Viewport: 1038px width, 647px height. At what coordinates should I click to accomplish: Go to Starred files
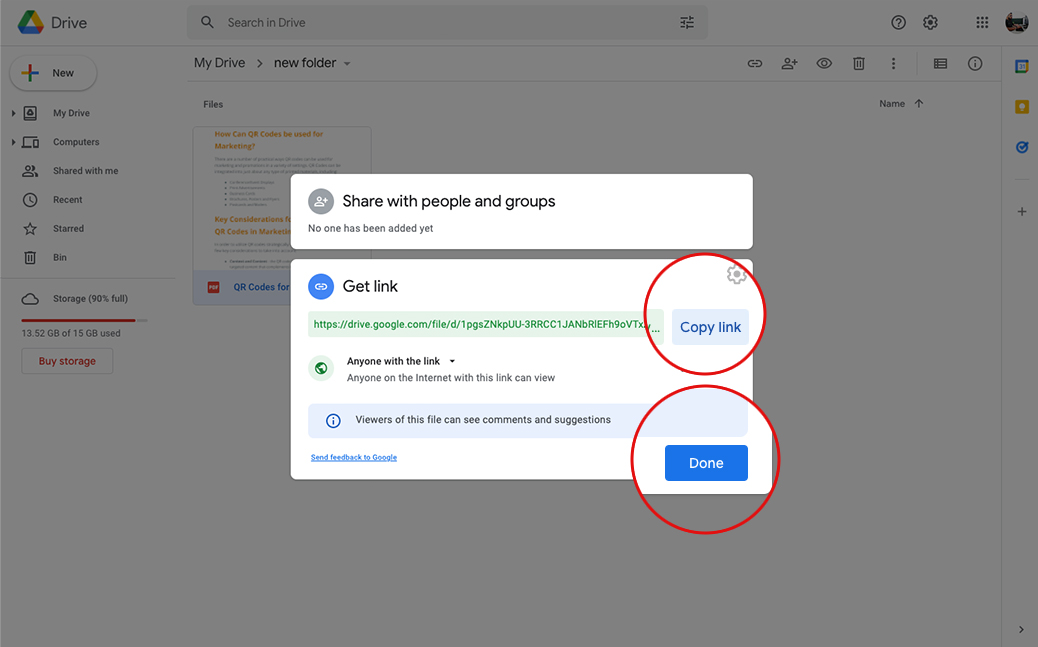tap(68, 229)
